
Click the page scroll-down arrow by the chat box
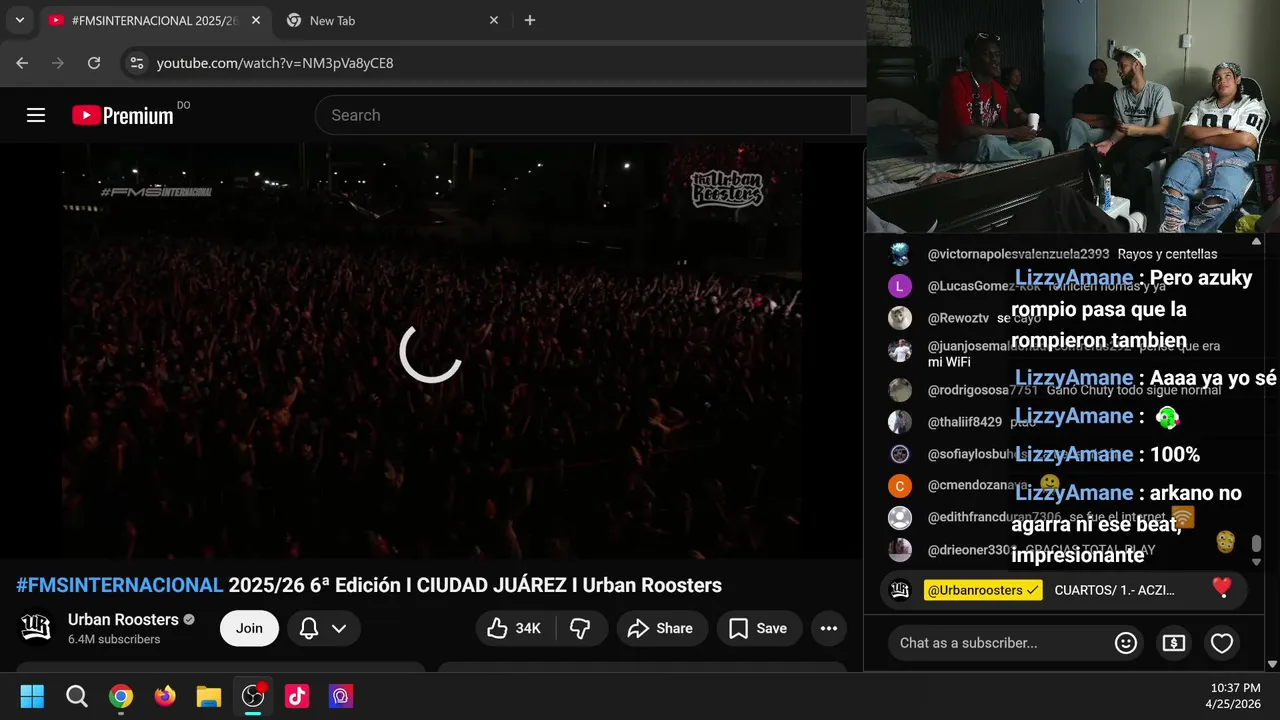(x=1272, y=664)
